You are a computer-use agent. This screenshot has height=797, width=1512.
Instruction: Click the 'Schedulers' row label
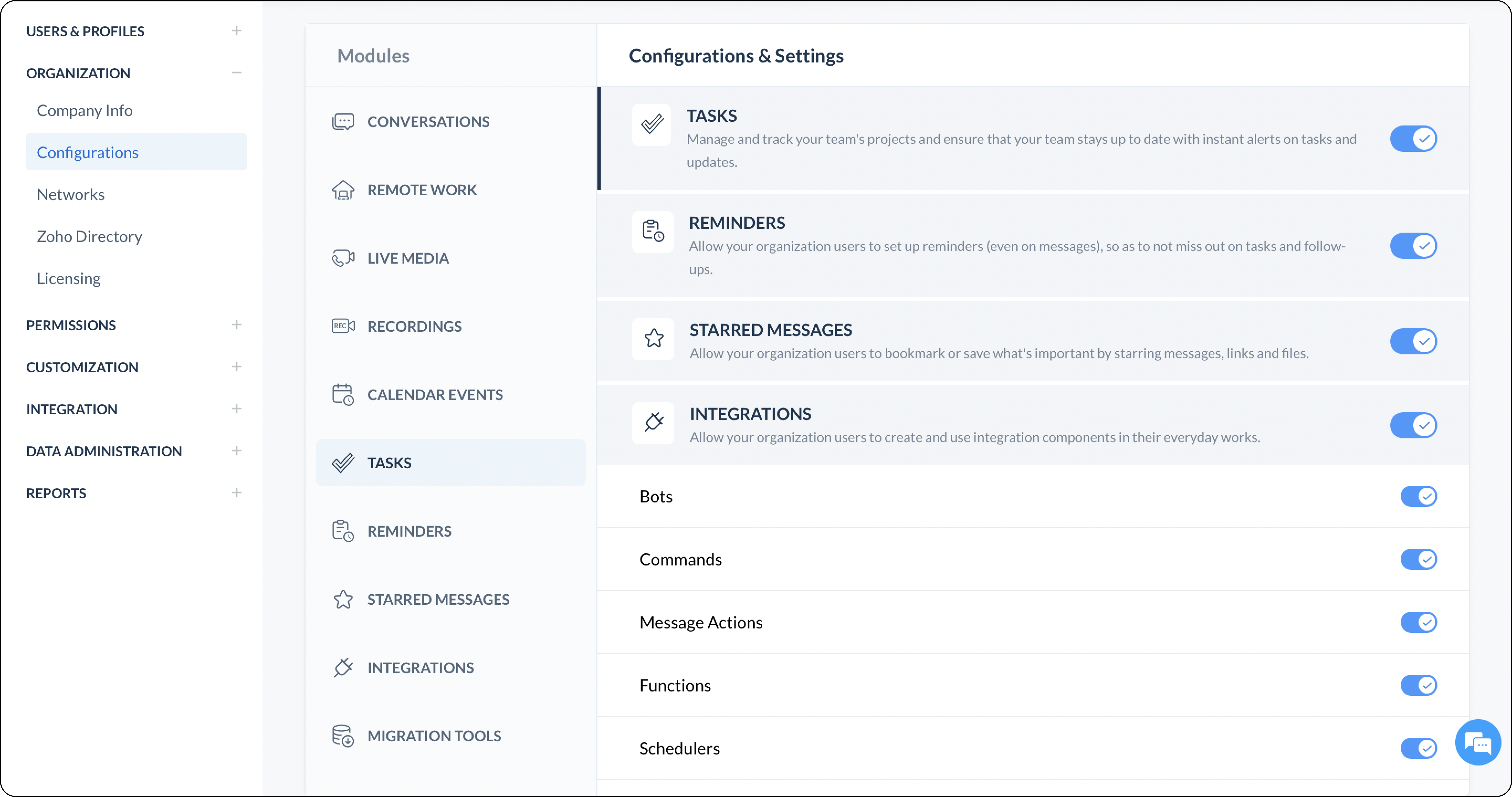pos(679,748)
